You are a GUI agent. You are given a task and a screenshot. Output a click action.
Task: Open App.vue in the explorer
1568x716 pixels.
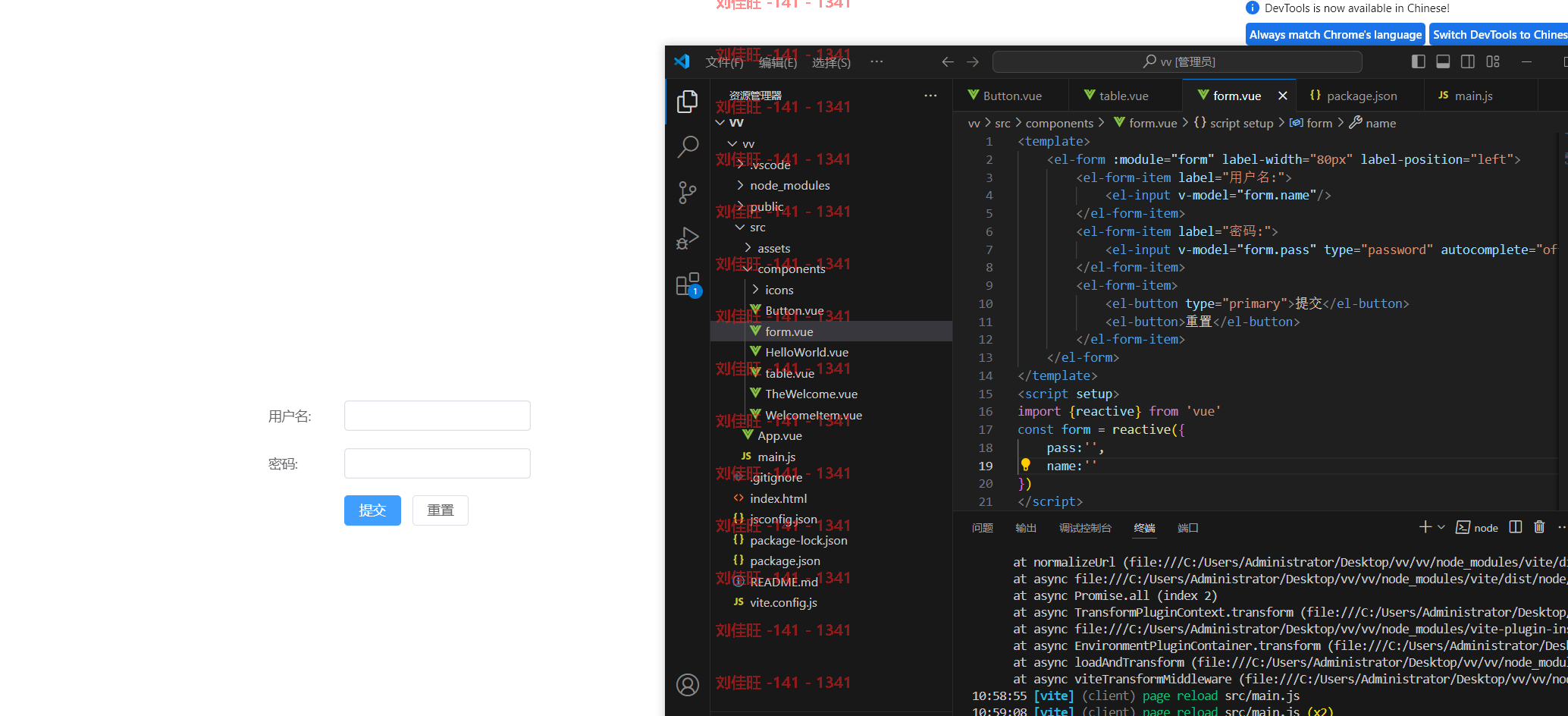(x=831, y=435)
